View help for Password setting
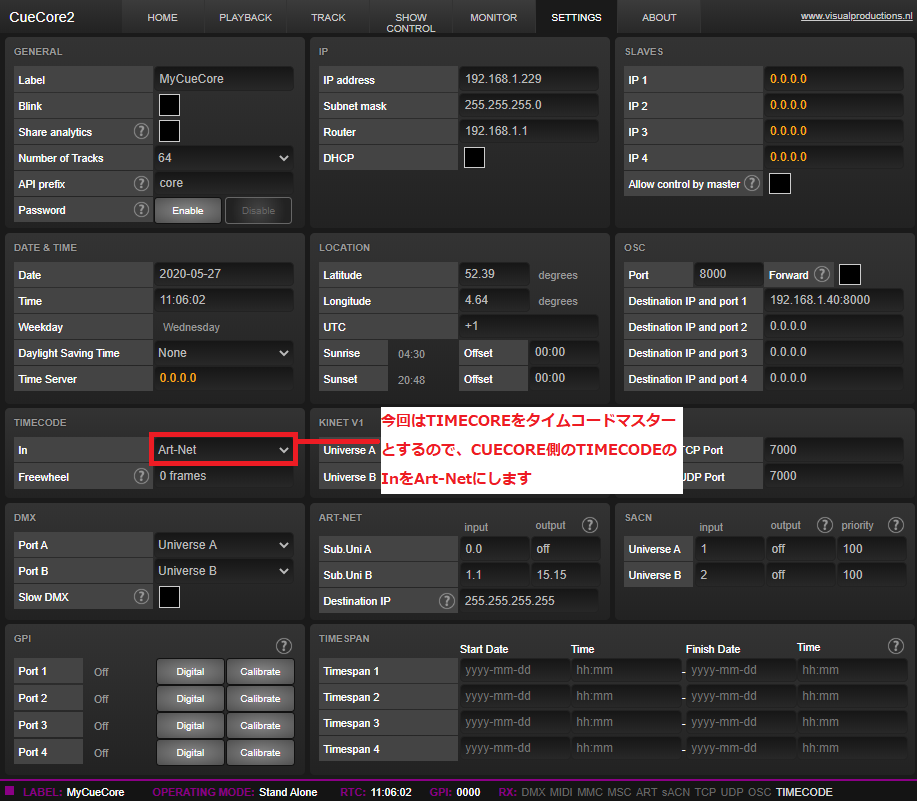This screenshot has width=917, height=801. 141,209
